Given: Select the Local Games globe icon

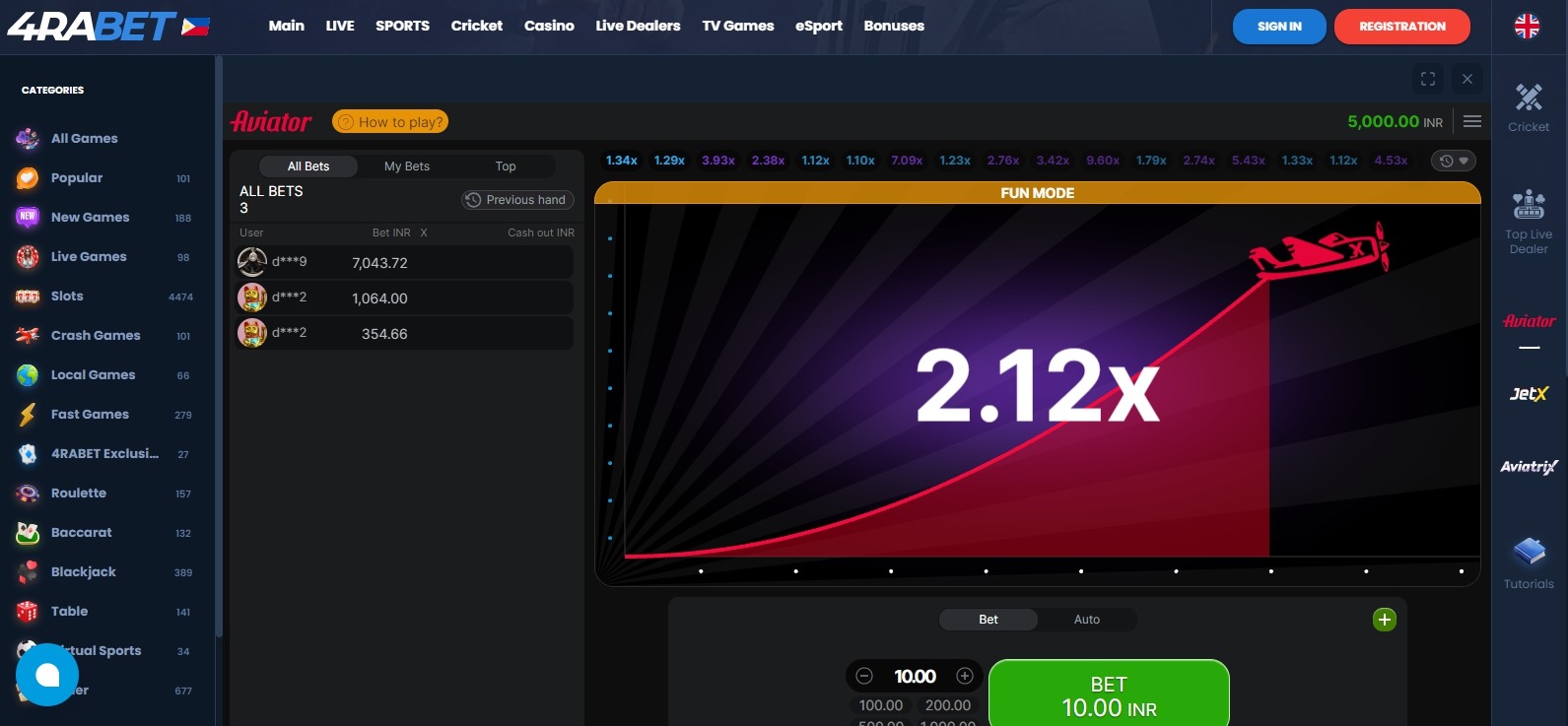Looking at the screenshot, I should click(x=28, y=375).
